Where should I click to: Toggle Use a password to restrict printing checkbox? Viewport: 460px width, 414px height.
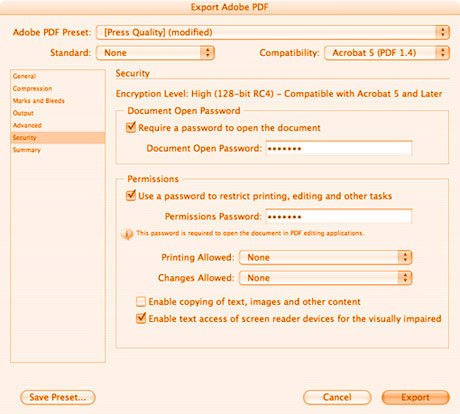131,195
